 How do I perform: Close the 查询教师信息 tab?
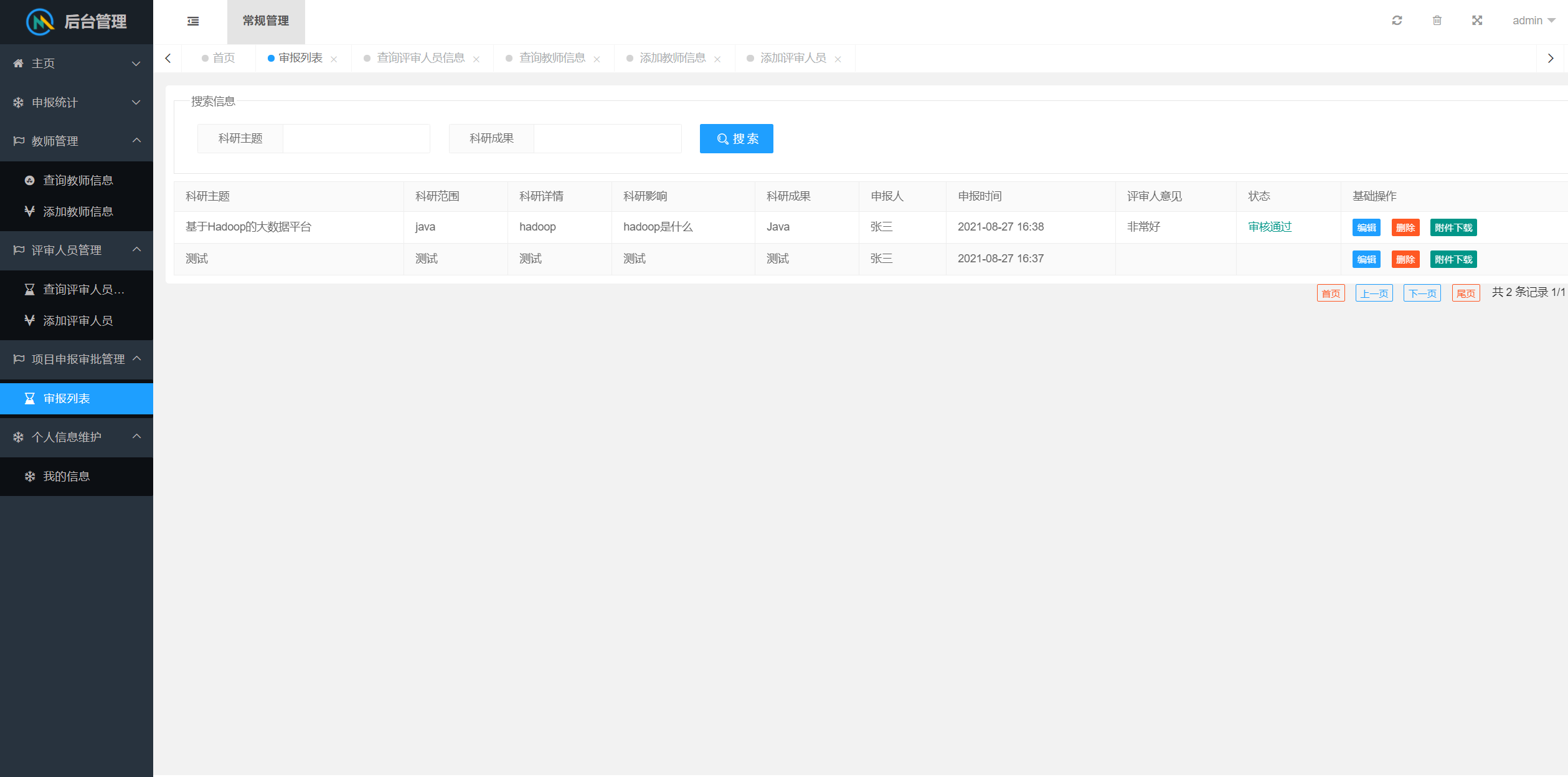click(x=597, y=59)
